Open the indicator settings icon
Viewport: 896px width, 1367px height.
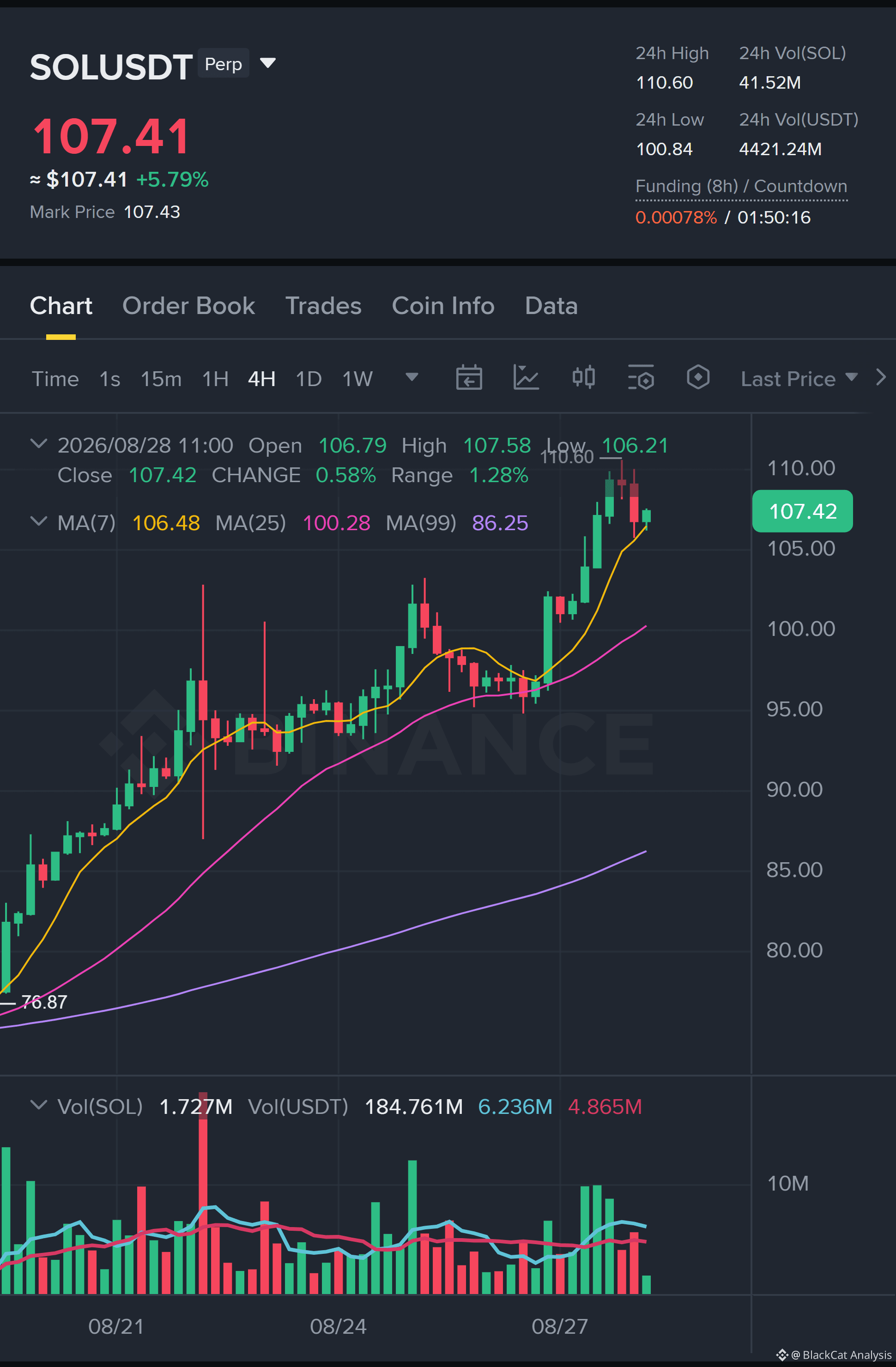[641, 377]
